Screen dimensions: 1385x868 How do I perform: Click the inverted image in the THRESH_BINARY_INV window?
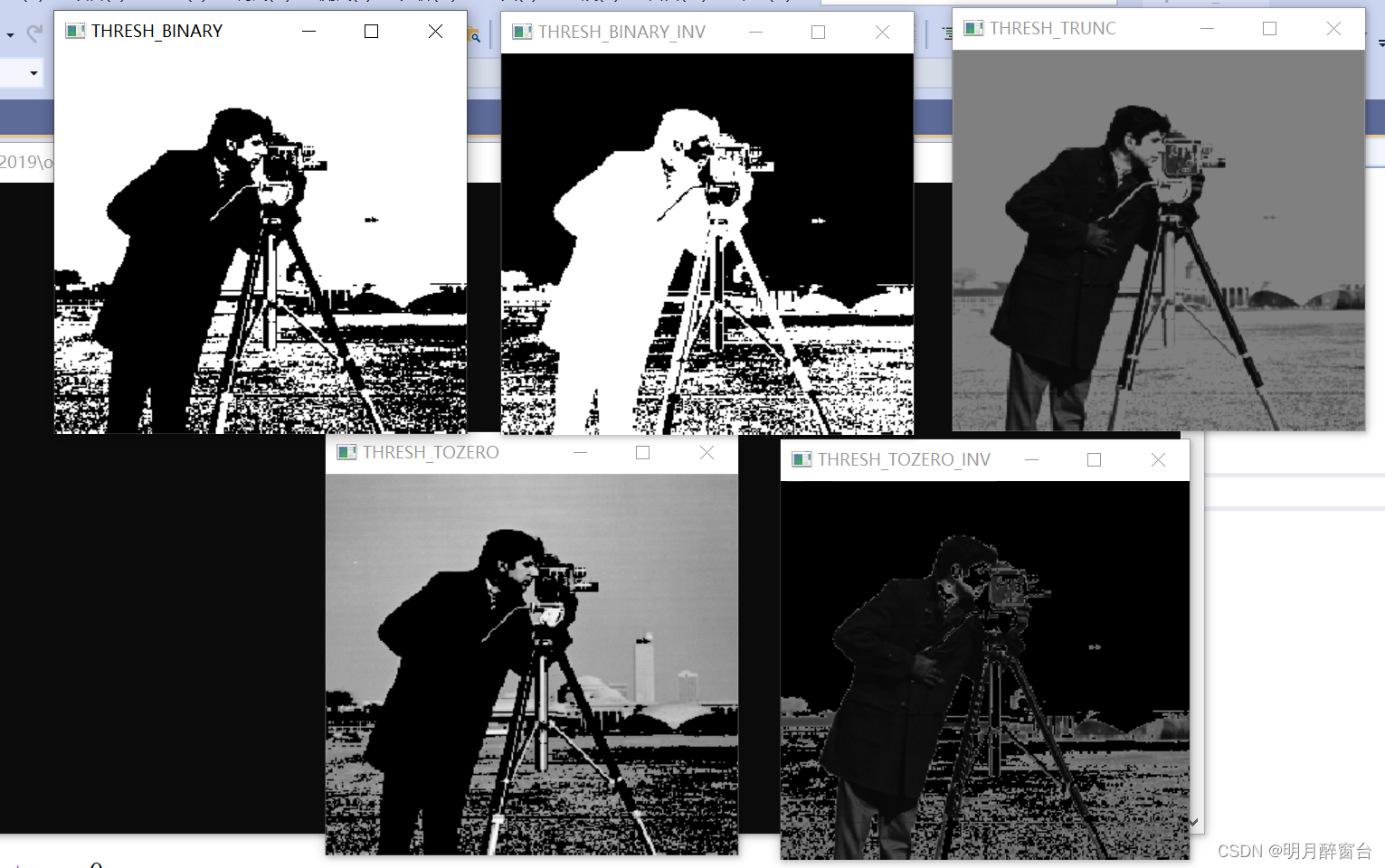pos(707,244)
